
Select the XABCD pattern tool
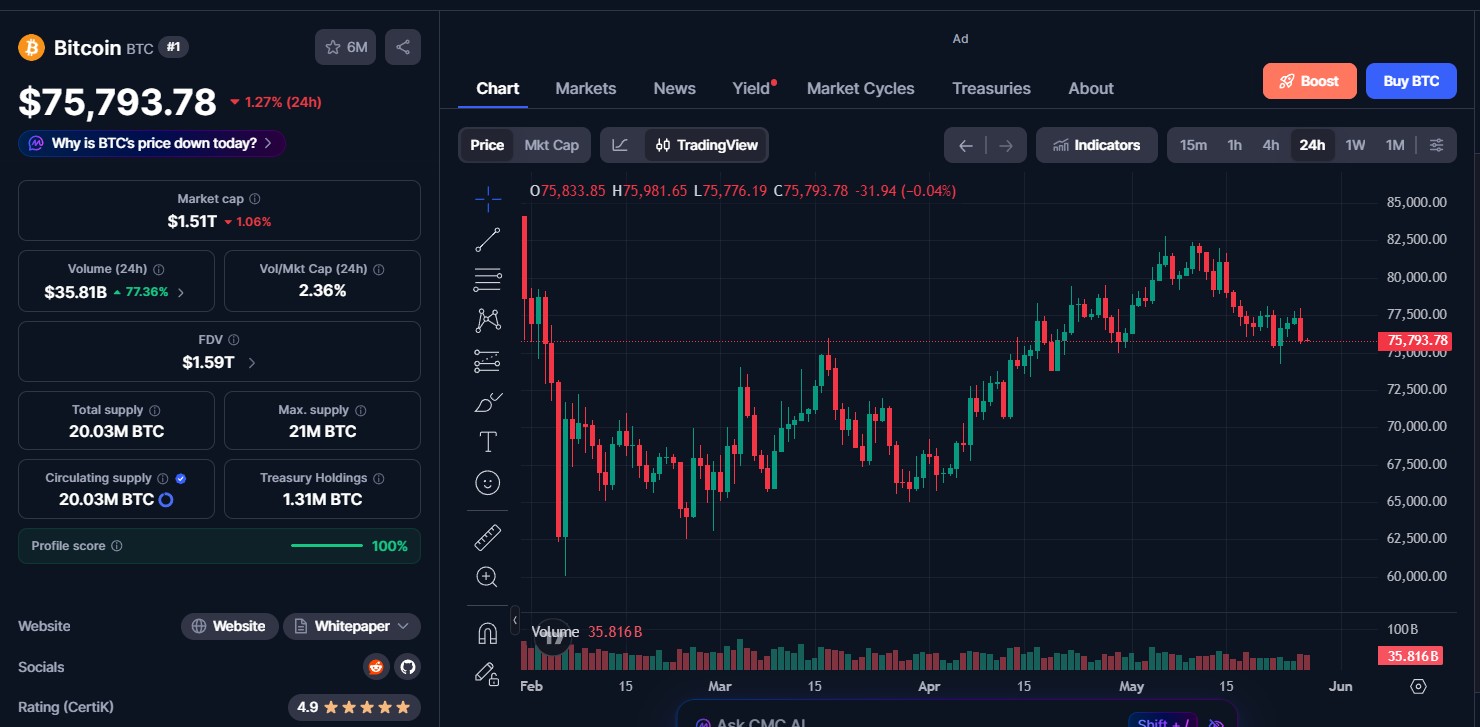pyautogui.click(x=488, y=320)
